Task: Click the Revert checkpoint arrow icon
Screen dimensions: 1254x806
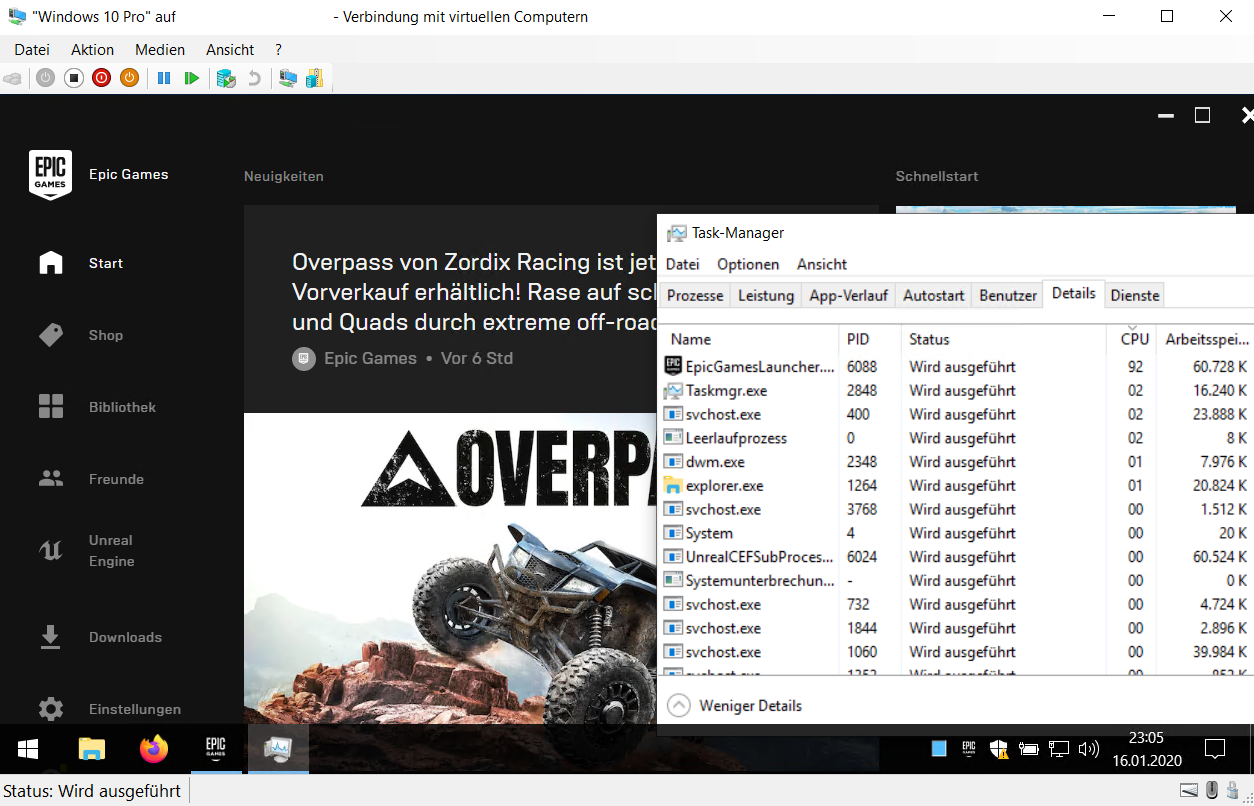Action: point(254,78)
